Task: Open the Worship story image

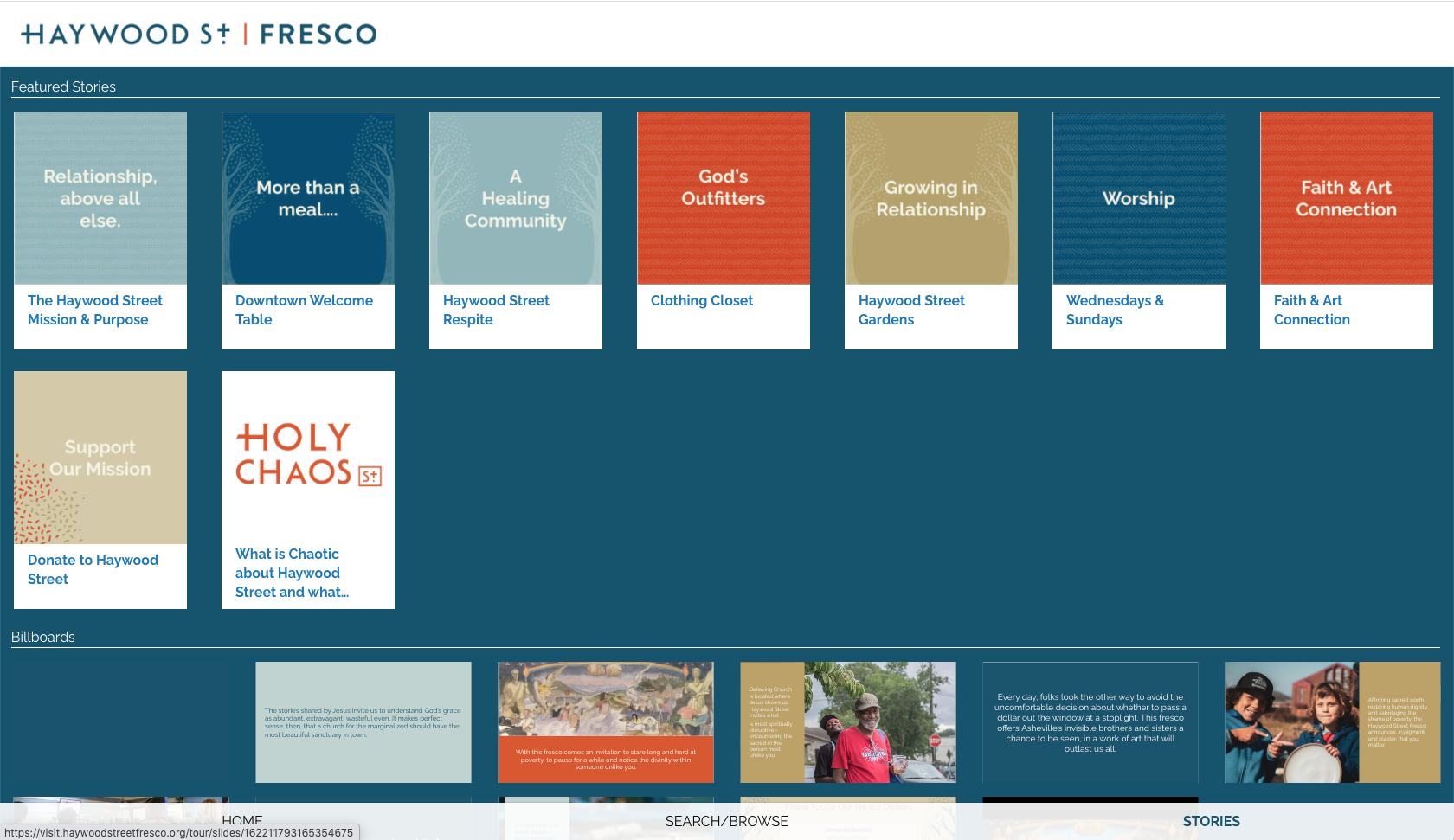Action: [x=1139, y=198]
